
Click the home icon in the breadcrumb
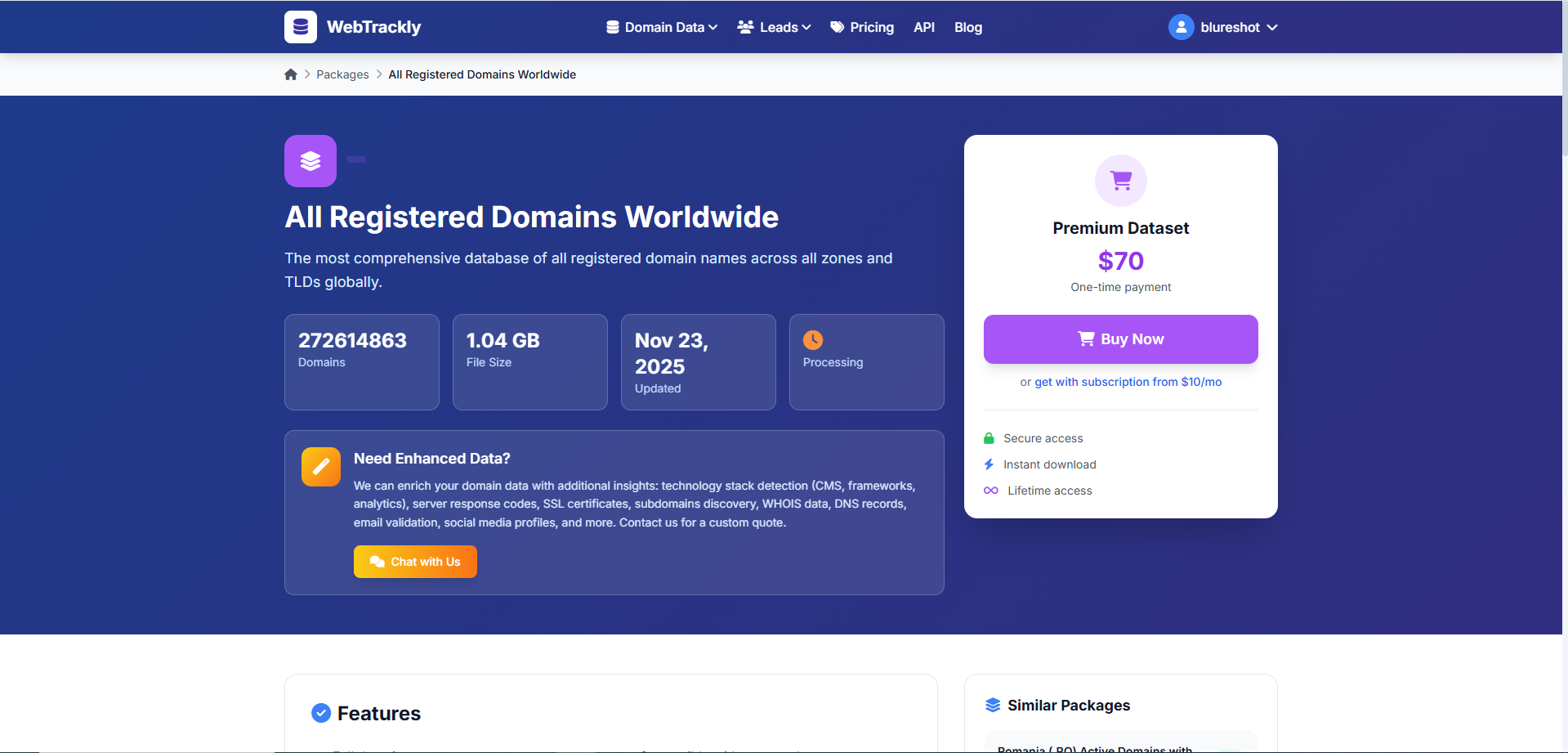click(291, 74)
